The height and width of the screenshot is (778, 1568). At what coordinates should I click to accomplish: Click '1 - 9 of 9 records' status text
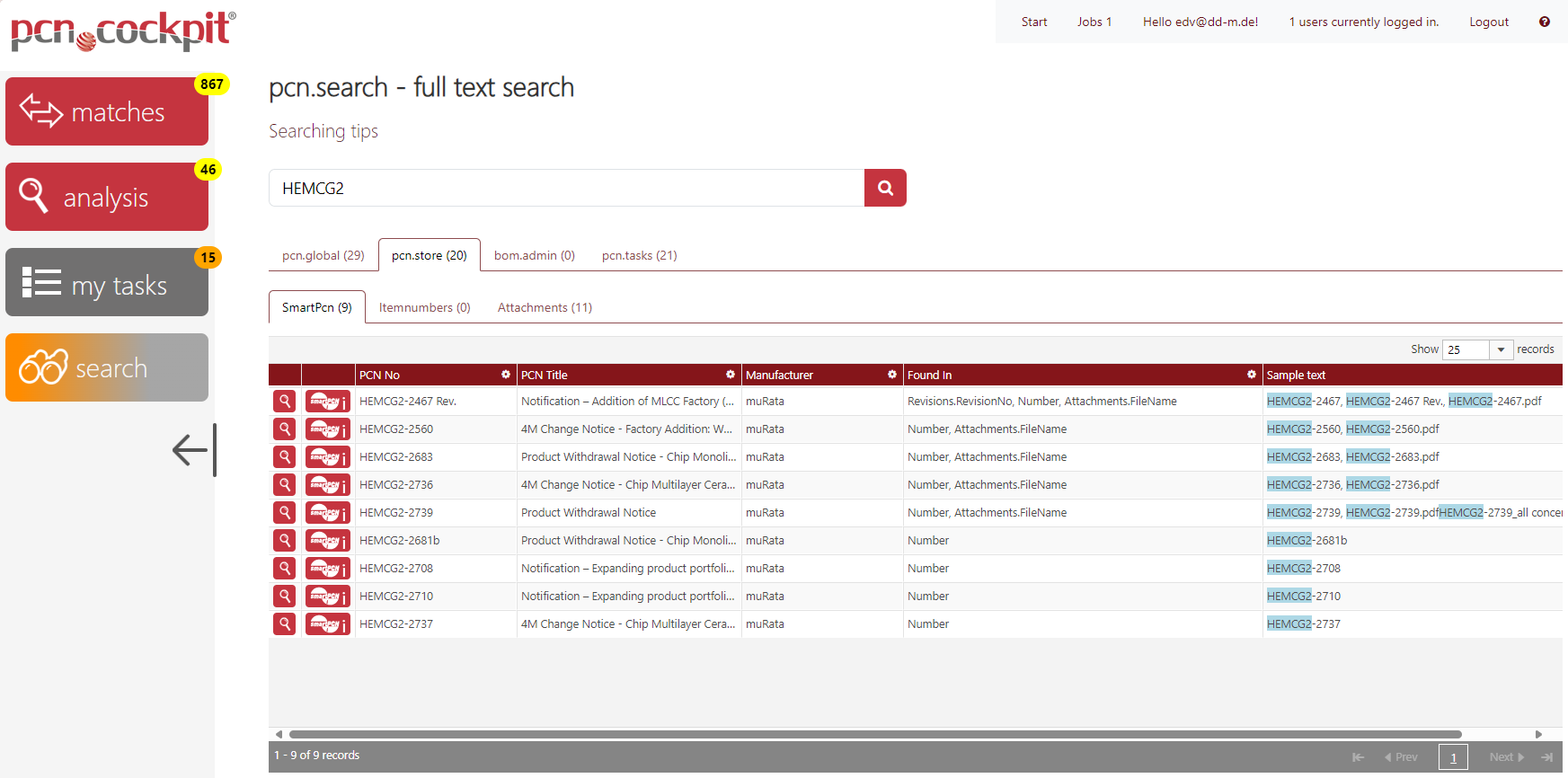tap(316, 756)
